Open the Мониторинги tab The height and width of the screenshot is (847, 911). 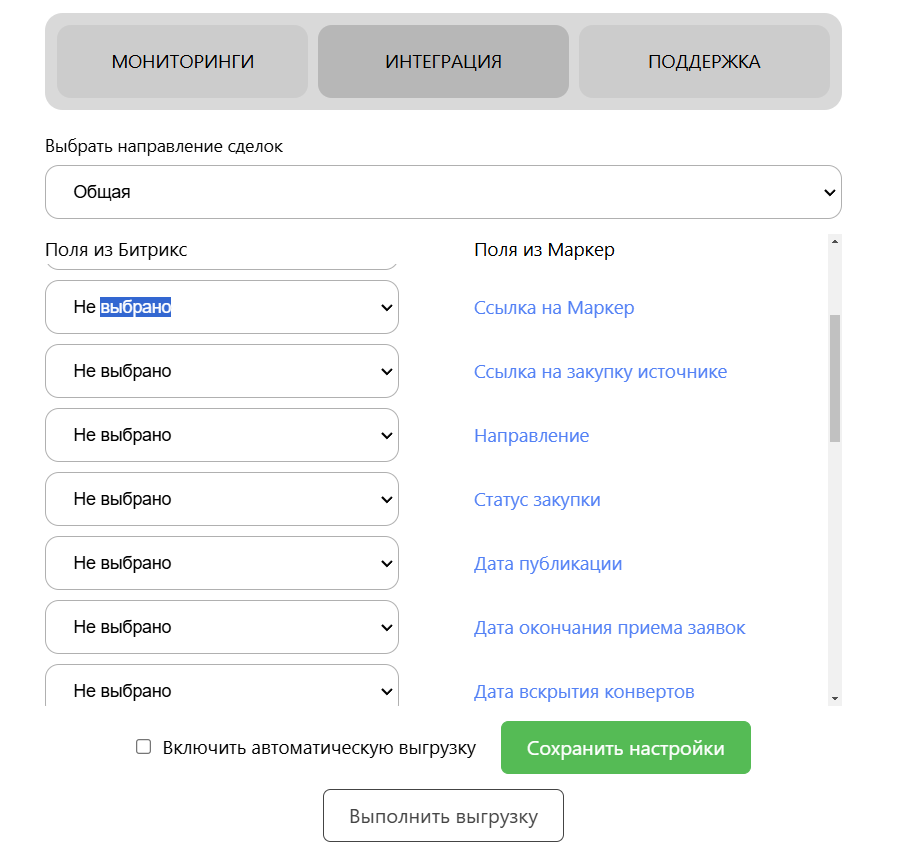(182, 62)
